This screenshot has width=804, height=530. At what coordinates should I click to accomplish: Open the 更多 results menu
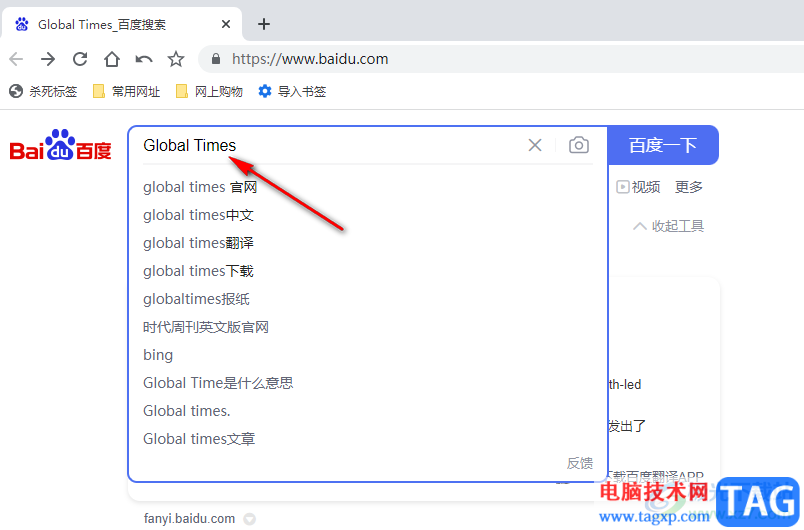pyautogui.click(x=689, y=187)
